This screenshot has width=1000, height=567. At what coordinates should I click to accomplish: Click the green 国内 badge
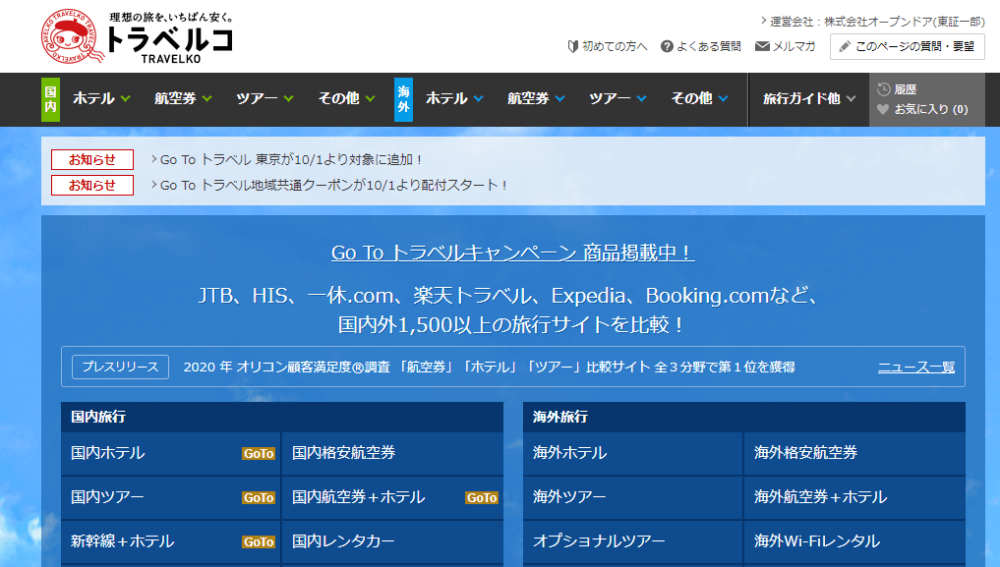(x=50, y=99)
